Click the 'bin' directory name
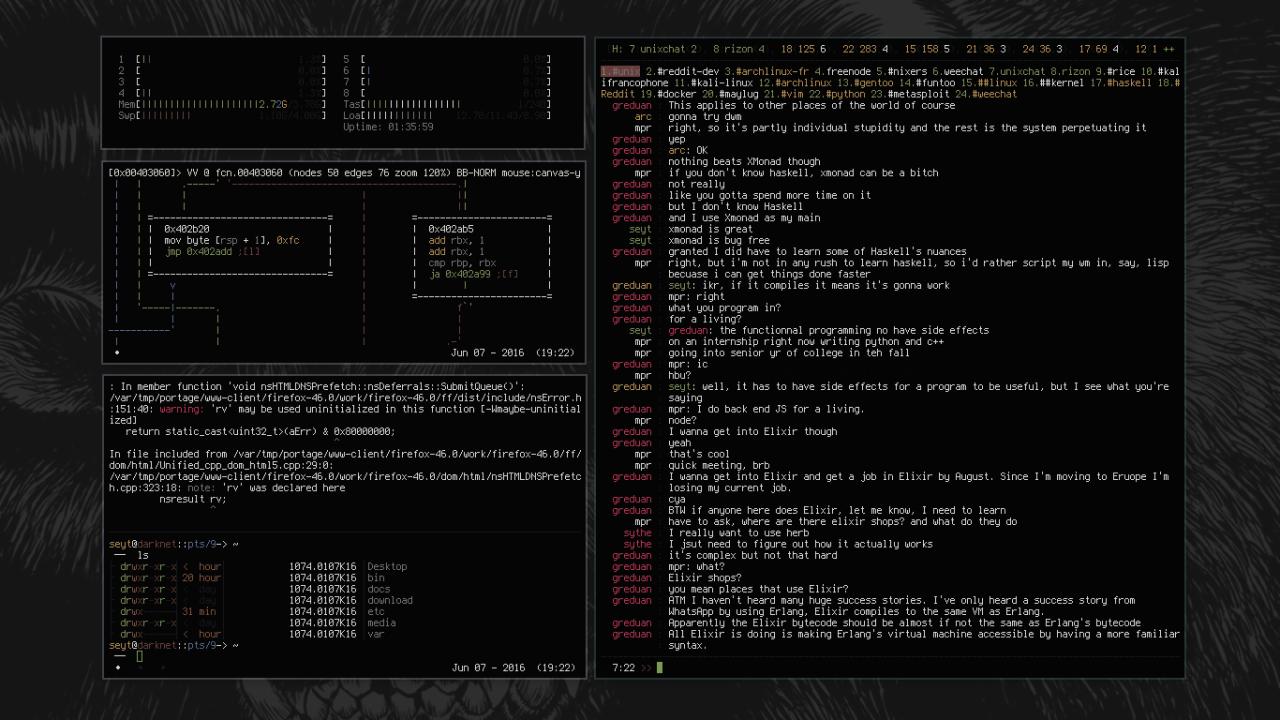The width and height of the screenshot is (1280, 720). 376,578
